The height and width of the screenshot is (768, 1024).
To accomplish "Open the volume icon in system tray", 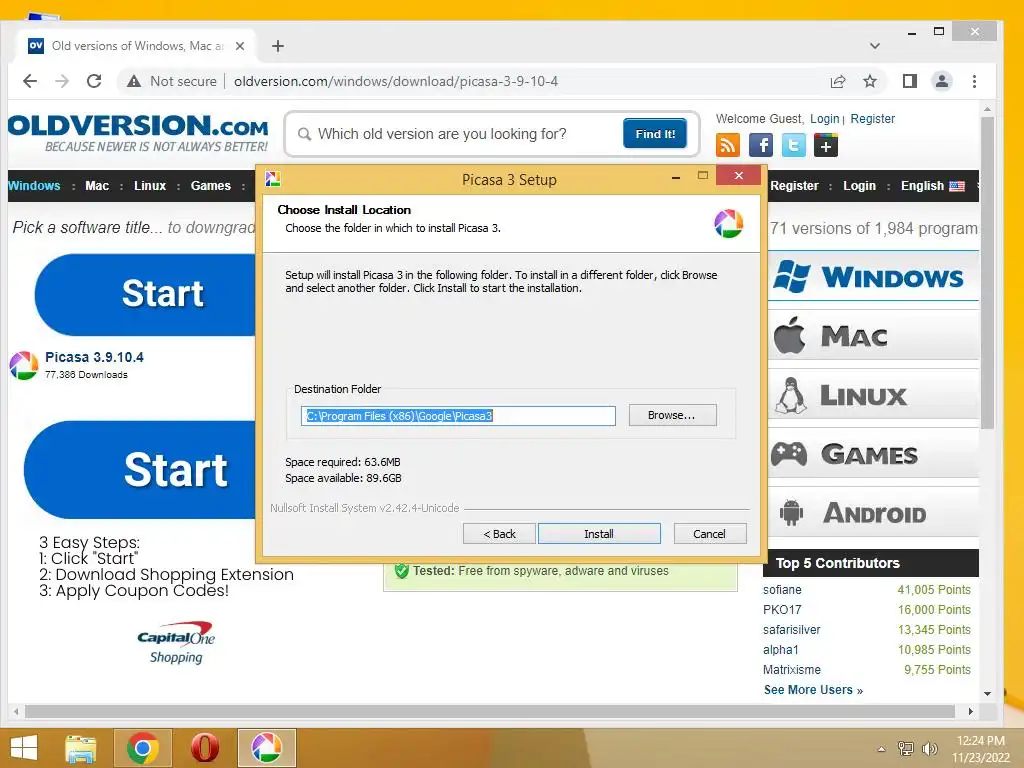I will click(x=929, y=748).
